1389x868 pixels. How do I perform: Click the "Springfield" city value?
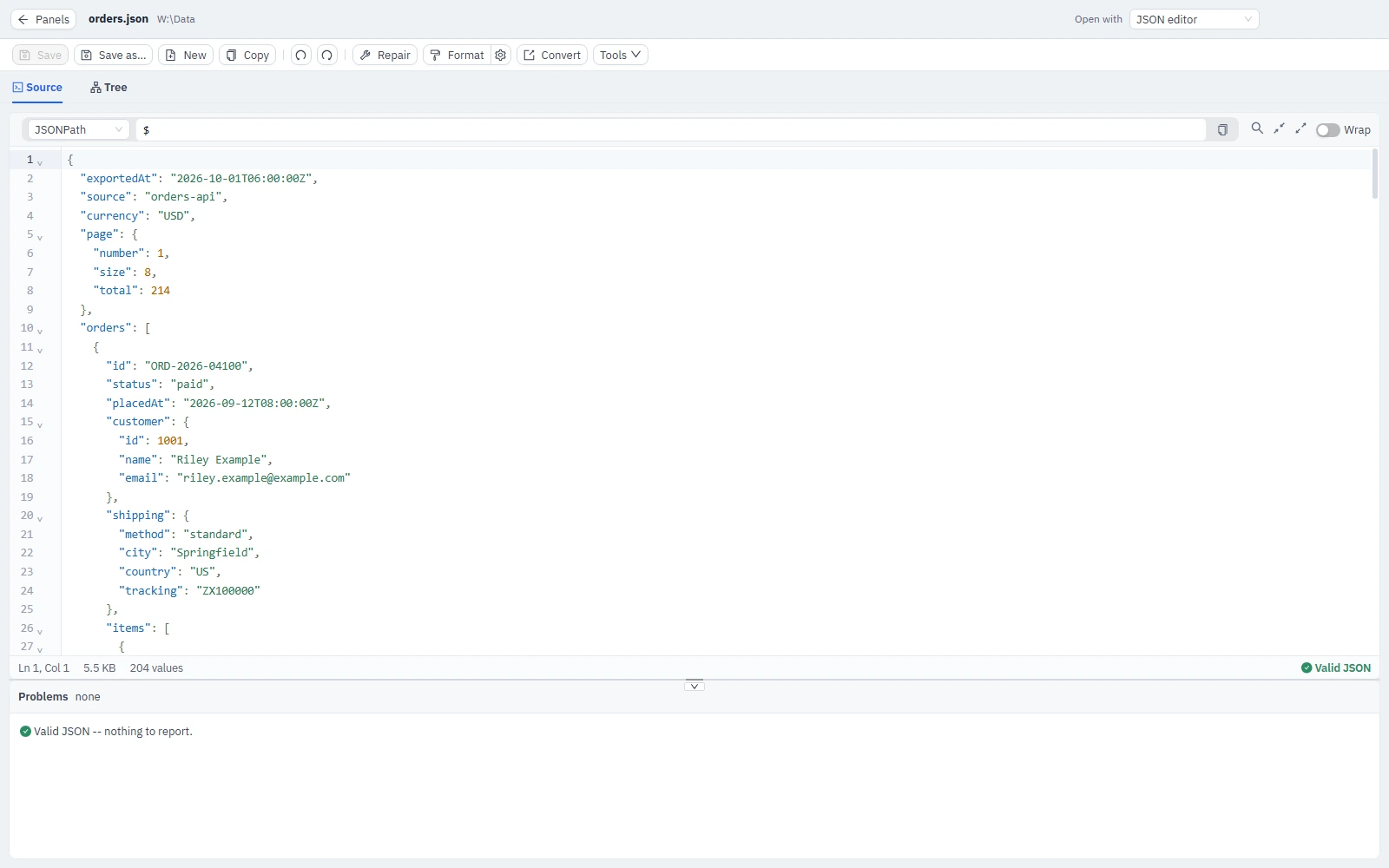point(212,553)
